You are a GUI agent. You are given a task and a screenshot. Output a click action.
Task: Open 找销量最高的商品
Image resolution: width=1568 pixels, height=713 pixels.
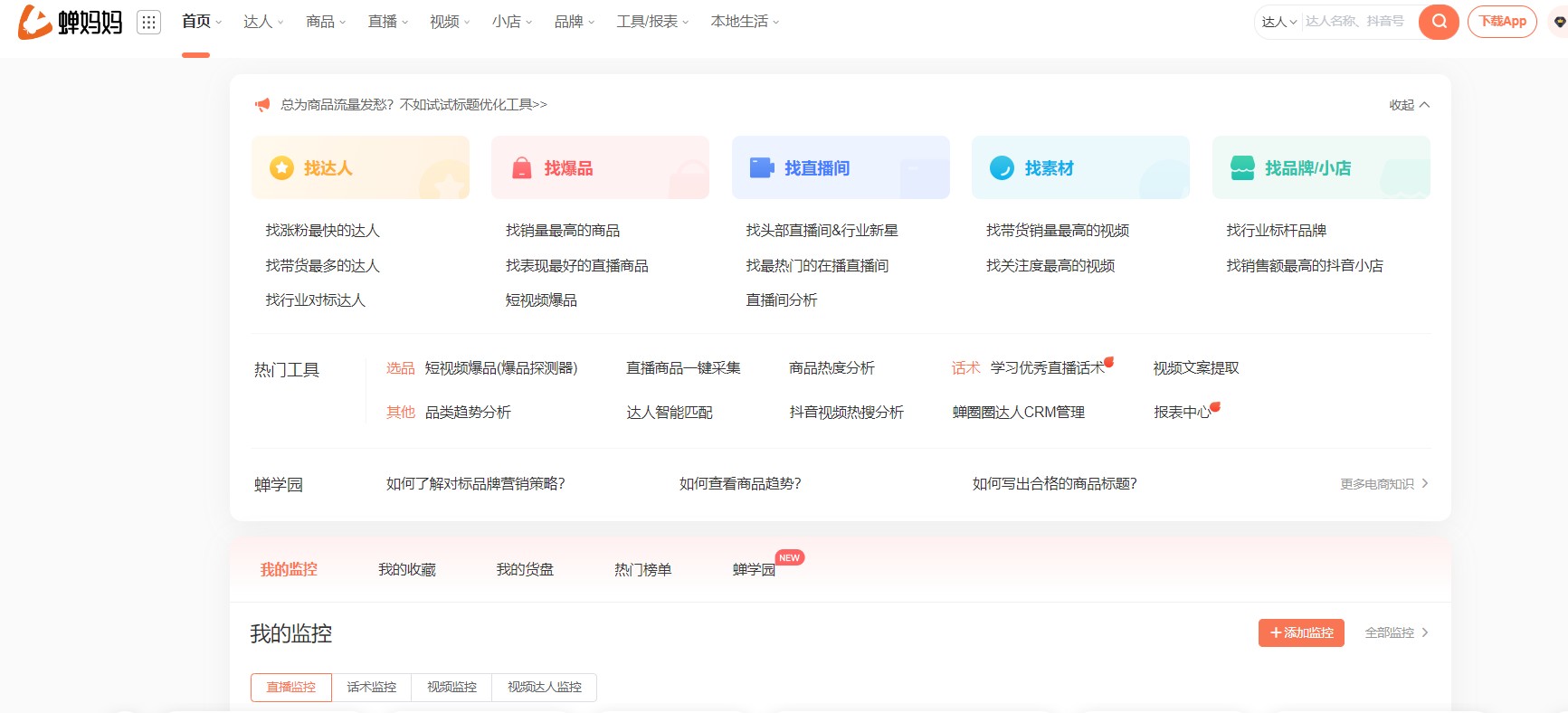pos(563,231)
